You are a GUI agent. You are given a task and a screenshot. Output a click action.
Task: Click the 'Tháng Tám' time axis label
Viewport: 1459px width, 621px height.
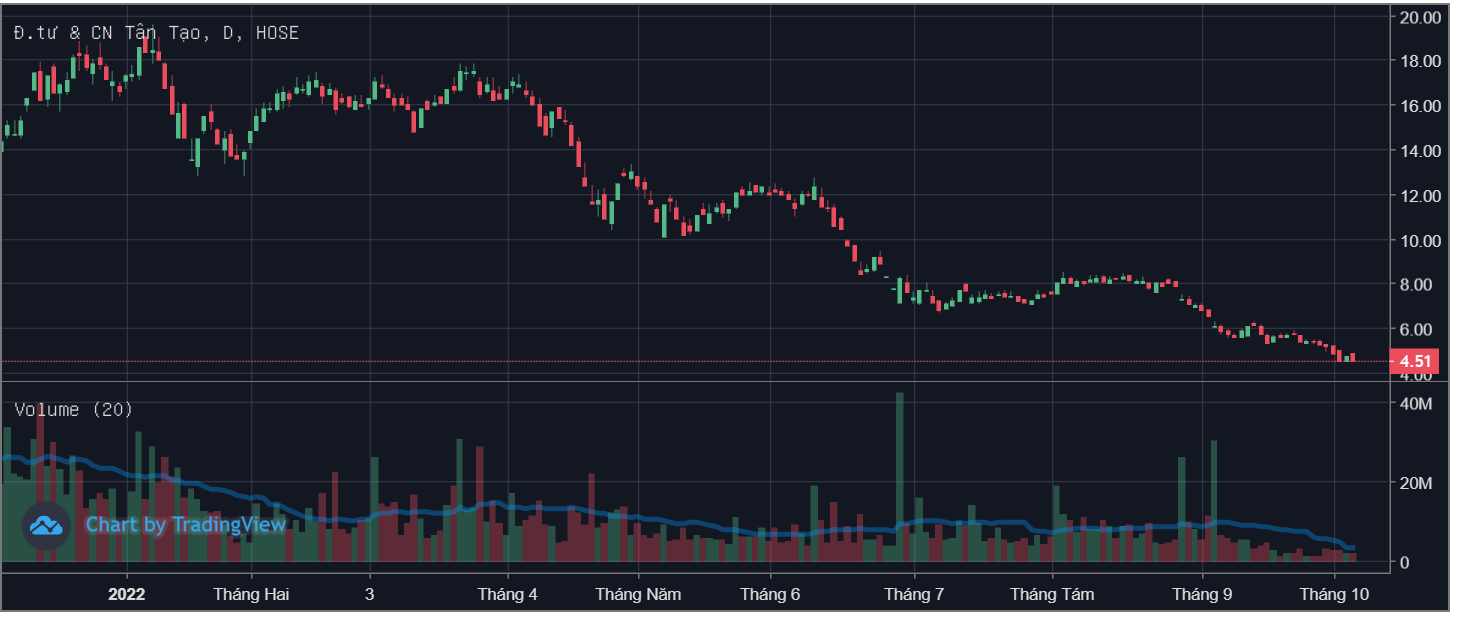tap(1052, 594)
